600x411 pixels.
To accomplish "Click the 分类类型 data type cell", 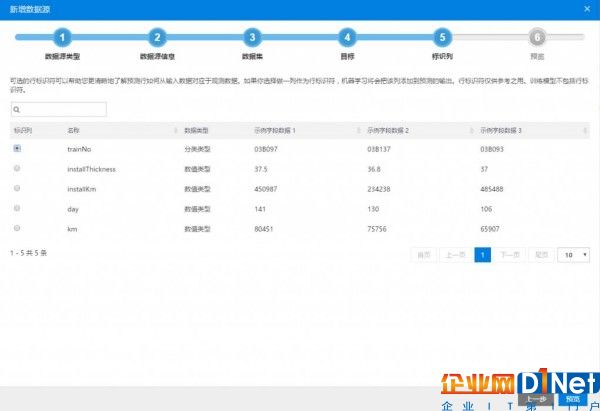I will tap(197, 149).
